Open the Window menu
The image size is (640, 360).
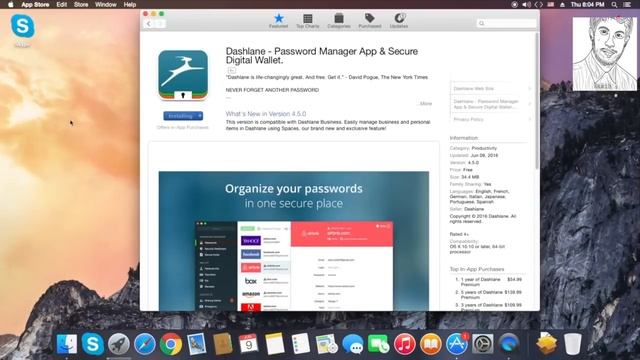(x=106, y=4)
